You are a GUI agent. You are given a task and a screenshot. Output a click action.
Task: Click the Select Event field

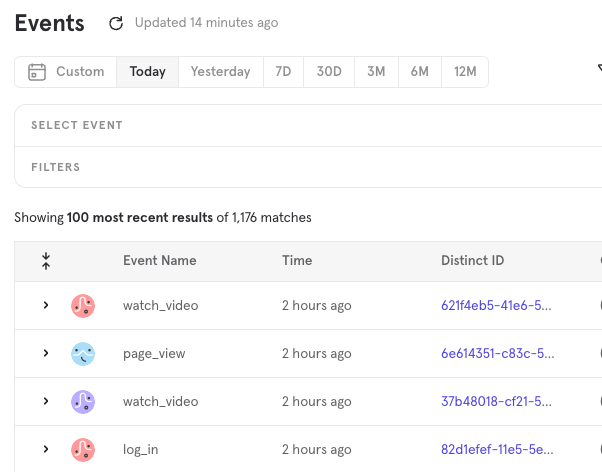[x=300, y=126]
